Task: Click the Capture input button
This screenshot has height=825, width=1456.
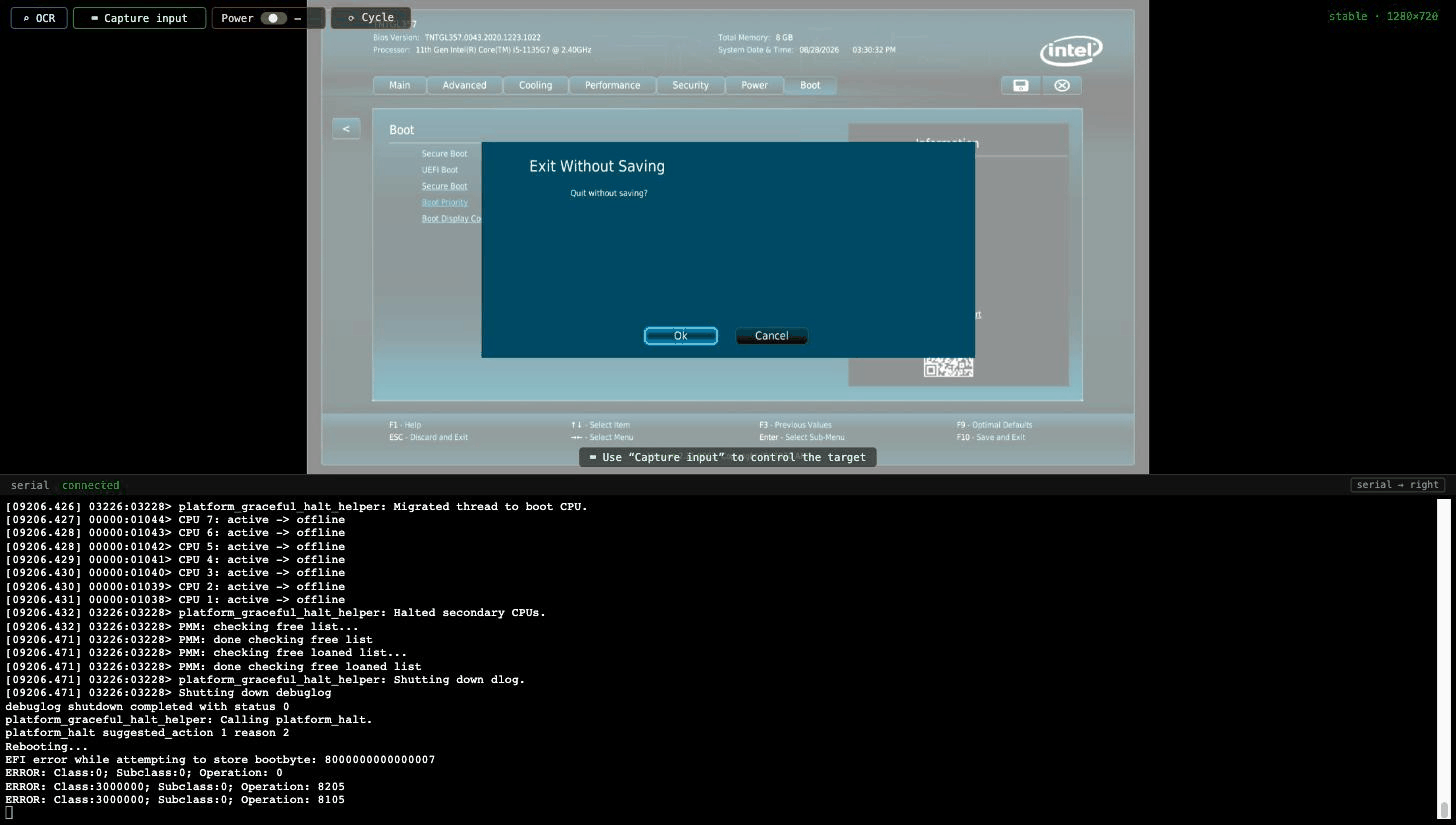Action: (x=139, y=18)
